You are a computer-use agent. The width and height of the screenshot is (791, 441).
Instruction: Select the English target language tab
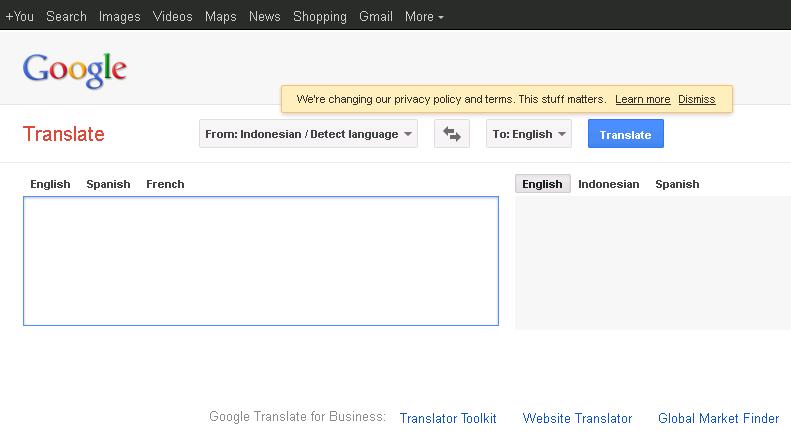[542, 184]
